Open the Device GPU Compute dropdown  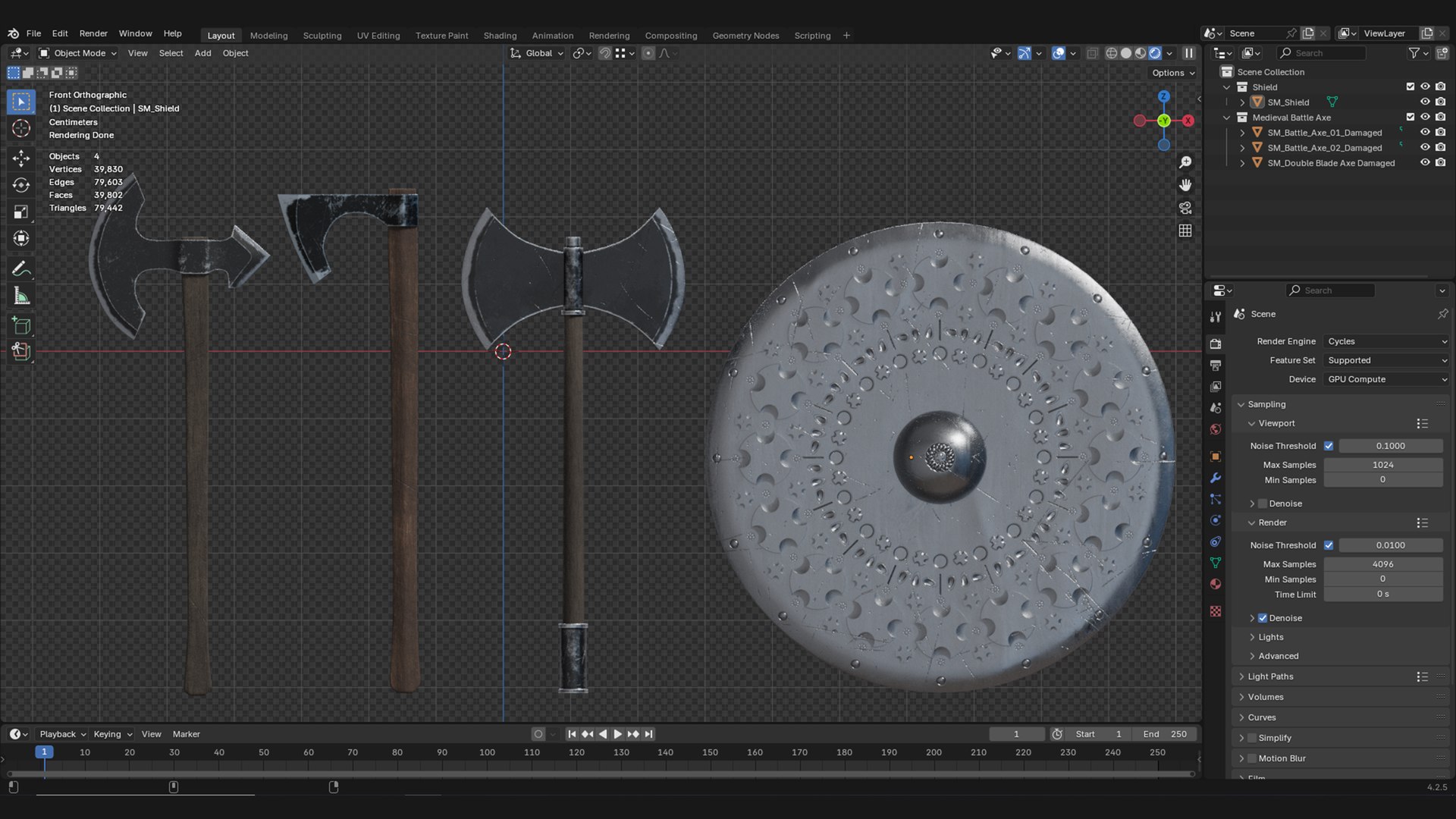tap(1386, 379)
